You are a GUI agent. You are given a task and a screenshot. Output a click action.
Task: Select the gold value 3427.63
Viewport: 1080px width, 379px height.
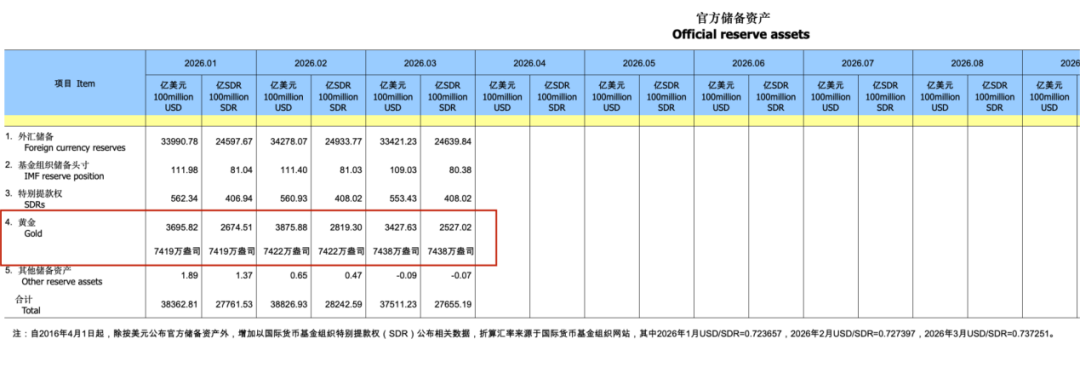[x=401, y=227]
